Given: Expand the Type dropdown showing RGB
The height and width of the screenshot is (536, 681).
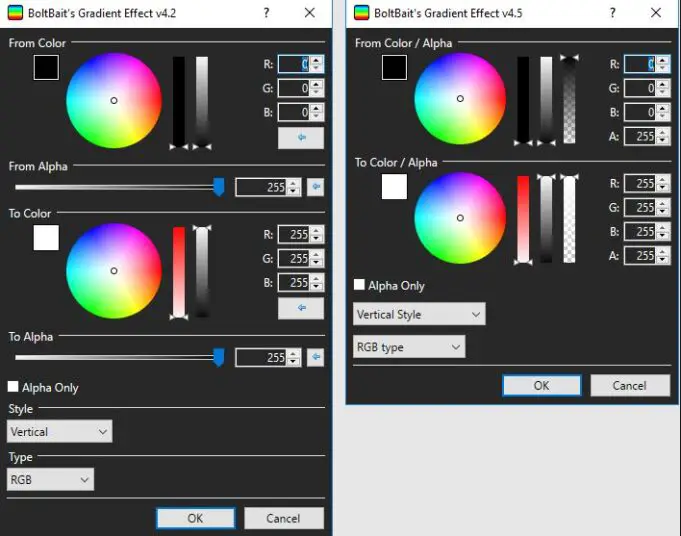Looking at the screenshot, I should coord(50,480).
